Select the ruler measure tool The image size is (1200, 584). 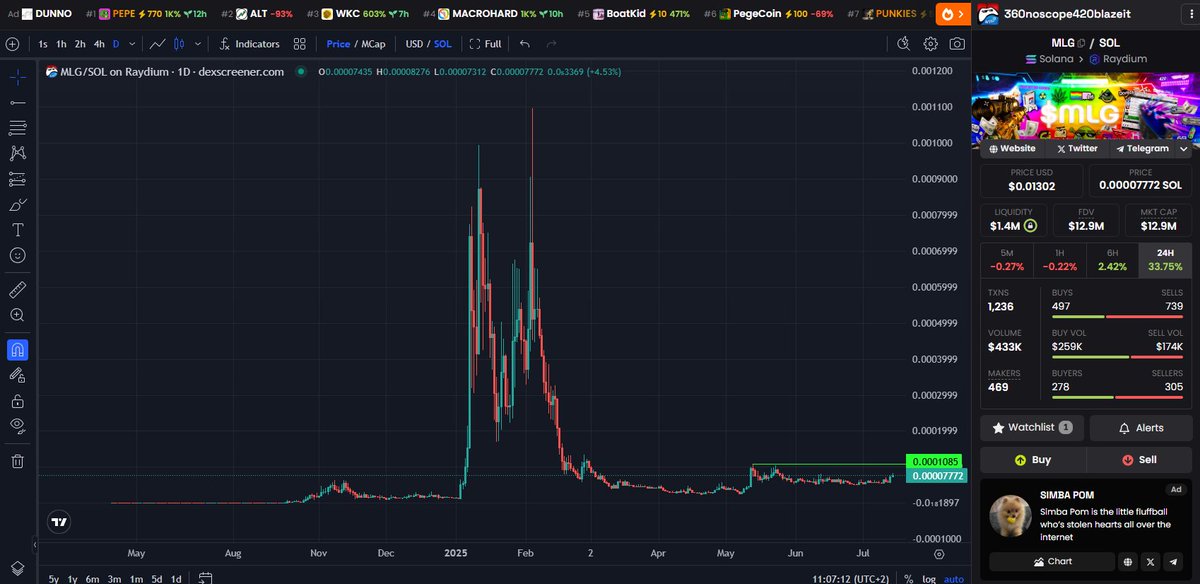17,290
